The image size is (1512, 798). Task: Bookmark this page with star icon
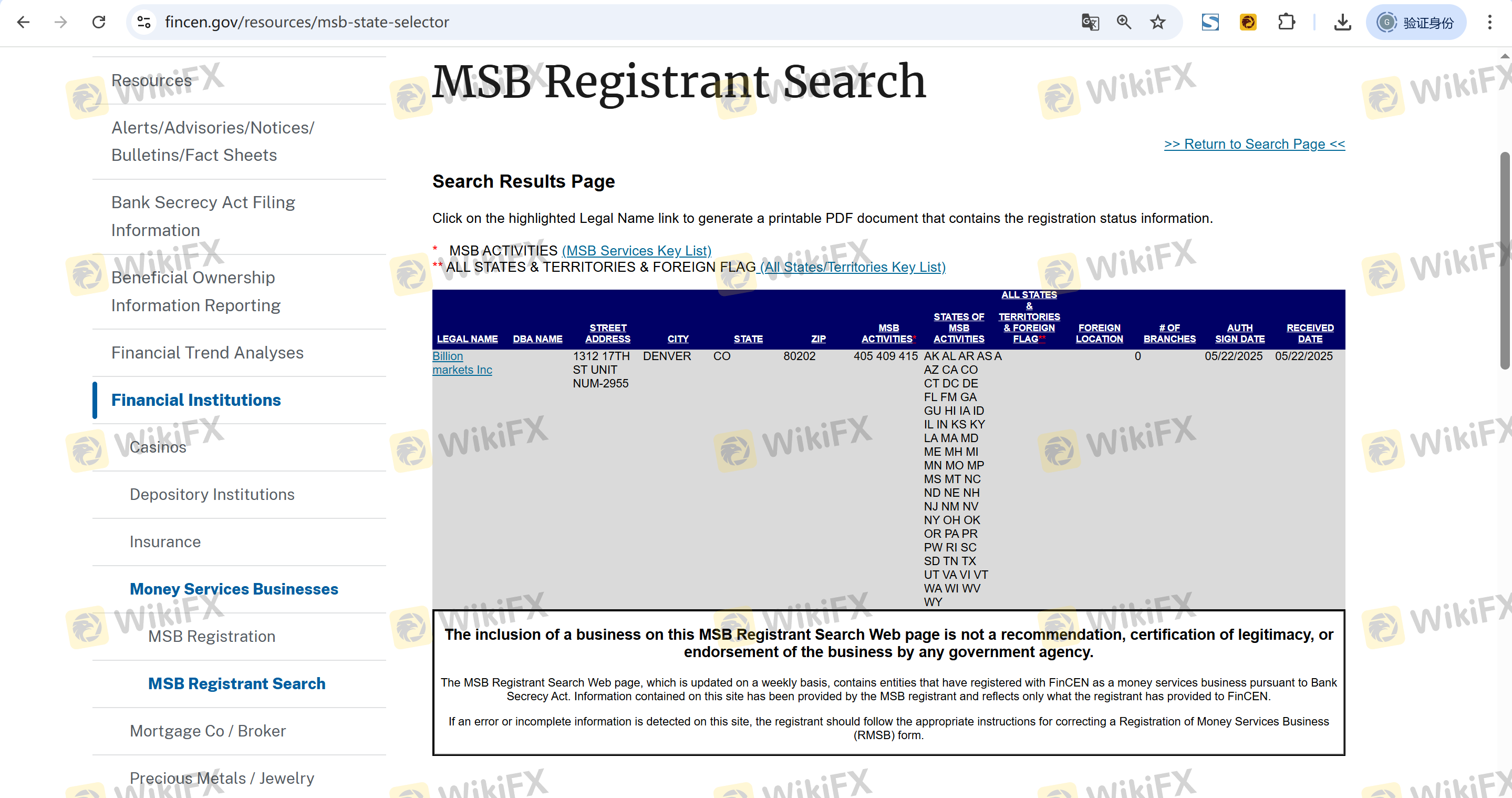pos(1157,22)
